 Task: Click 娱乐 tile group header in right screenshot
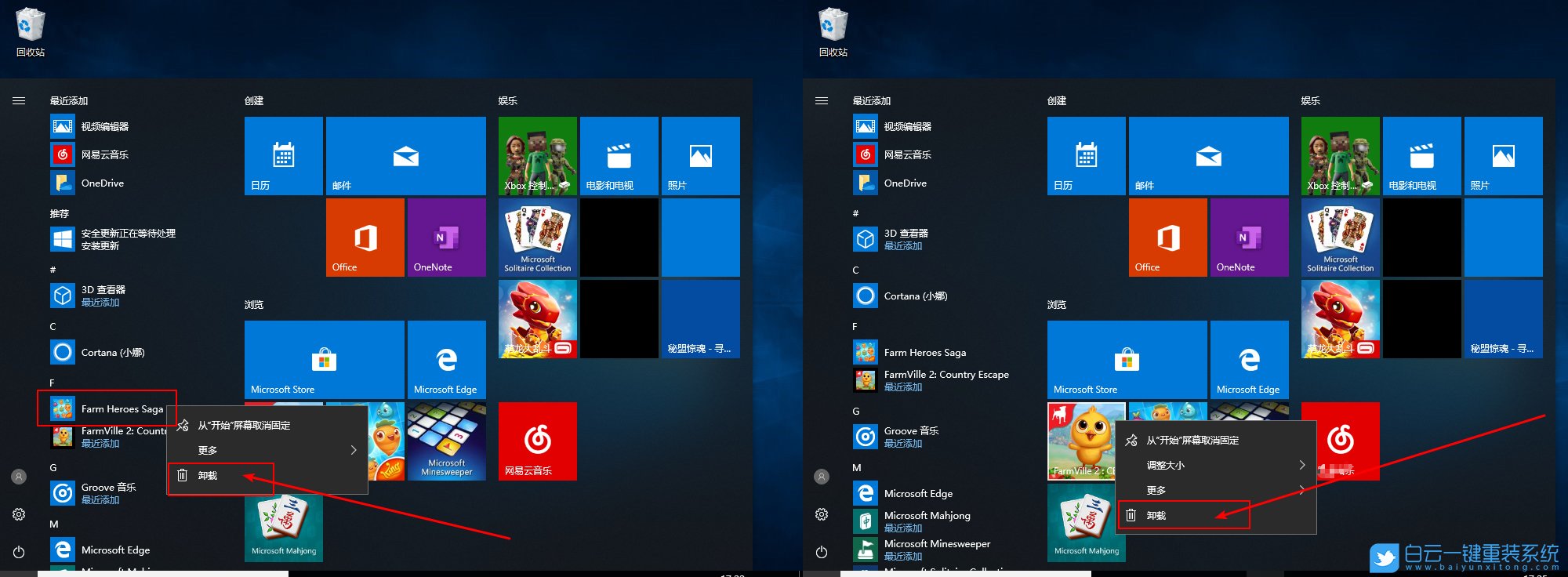(x=1311, y=101)
